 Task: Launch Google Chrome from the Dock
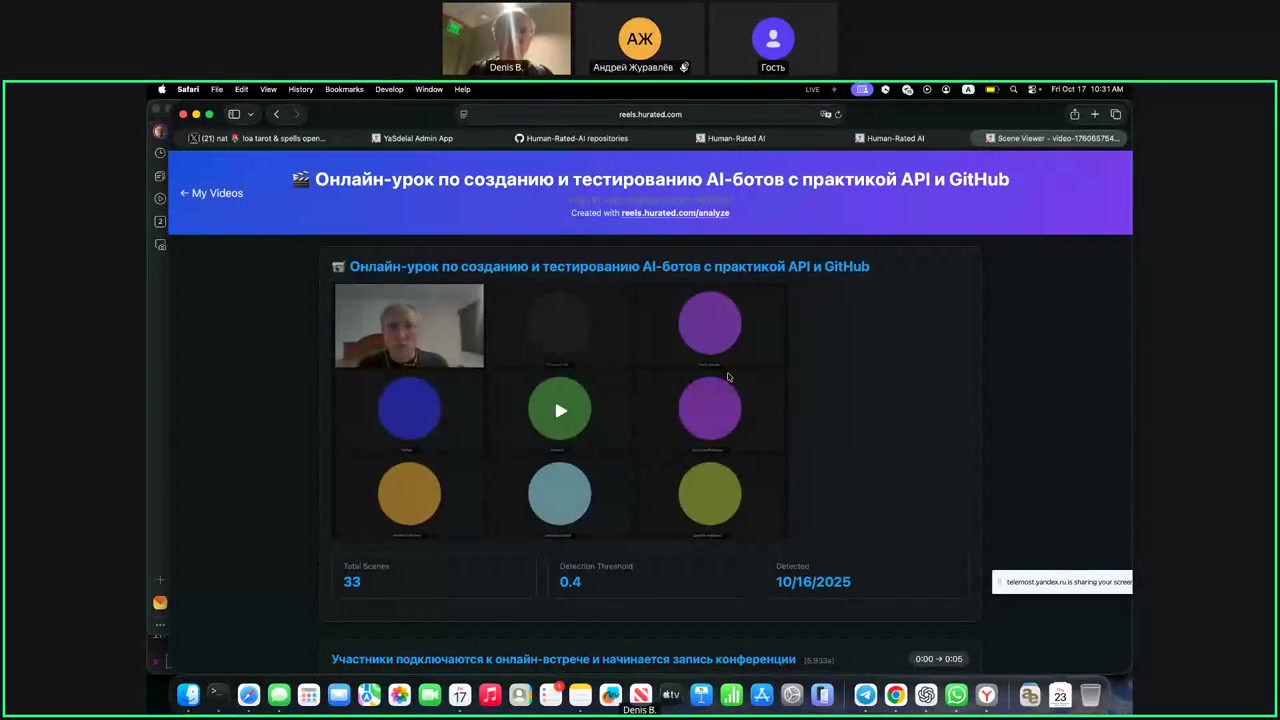[896, 695]
